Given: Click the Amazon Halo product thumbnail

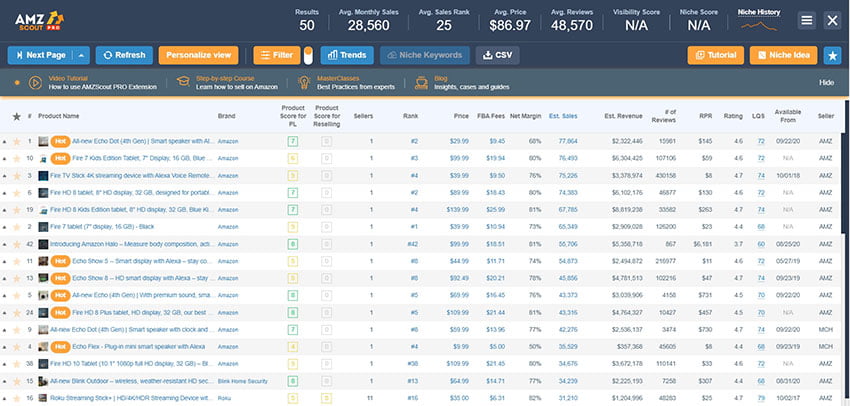Looking at the screenshot, I should (x=43, y=244).
